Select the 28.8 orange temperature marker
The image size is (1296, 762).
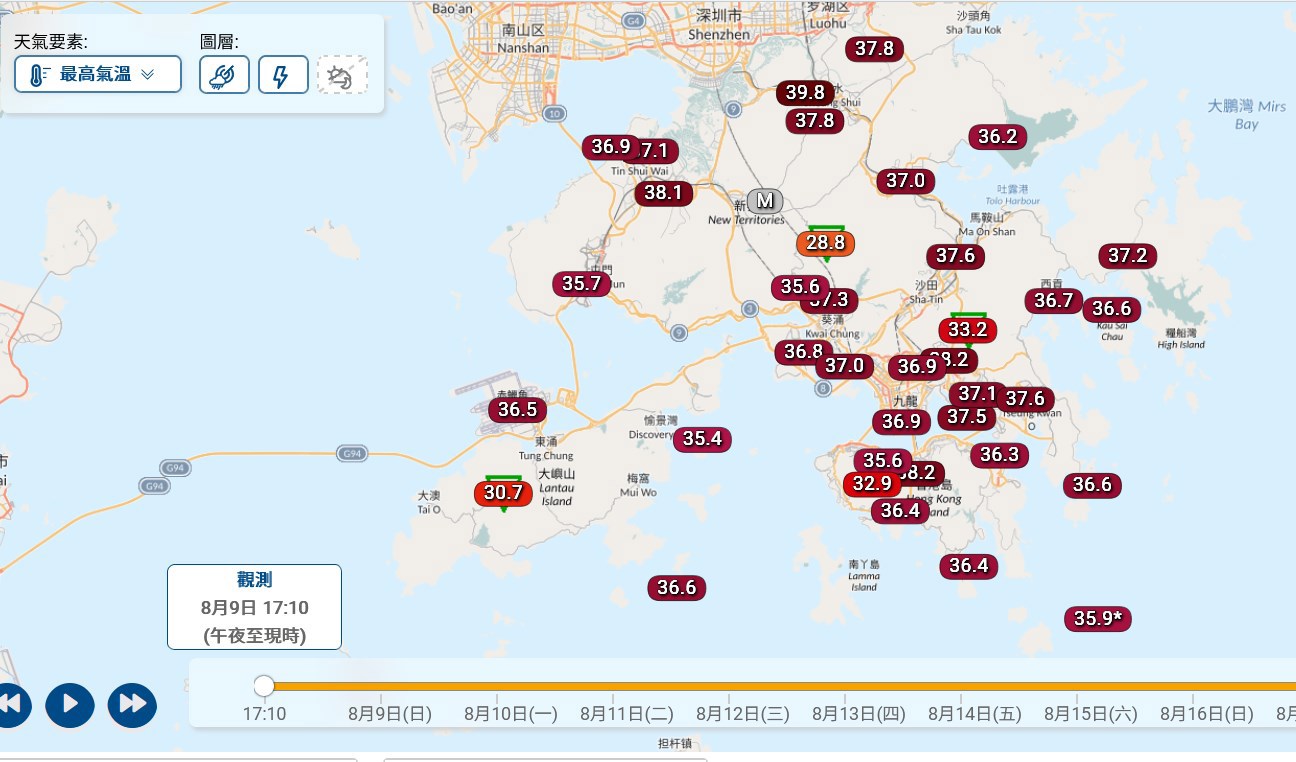[825, 243]
